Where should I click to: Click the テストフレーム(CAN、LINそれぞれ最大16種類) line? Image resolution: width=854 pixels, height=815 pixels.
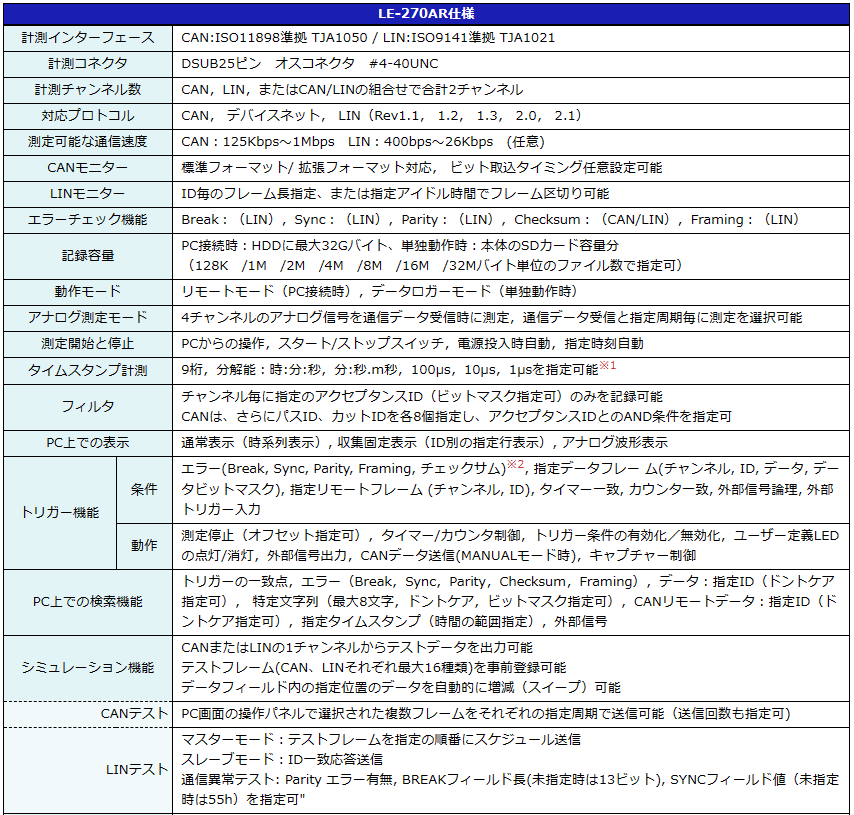pyautogui.click(x=374, y=667)
